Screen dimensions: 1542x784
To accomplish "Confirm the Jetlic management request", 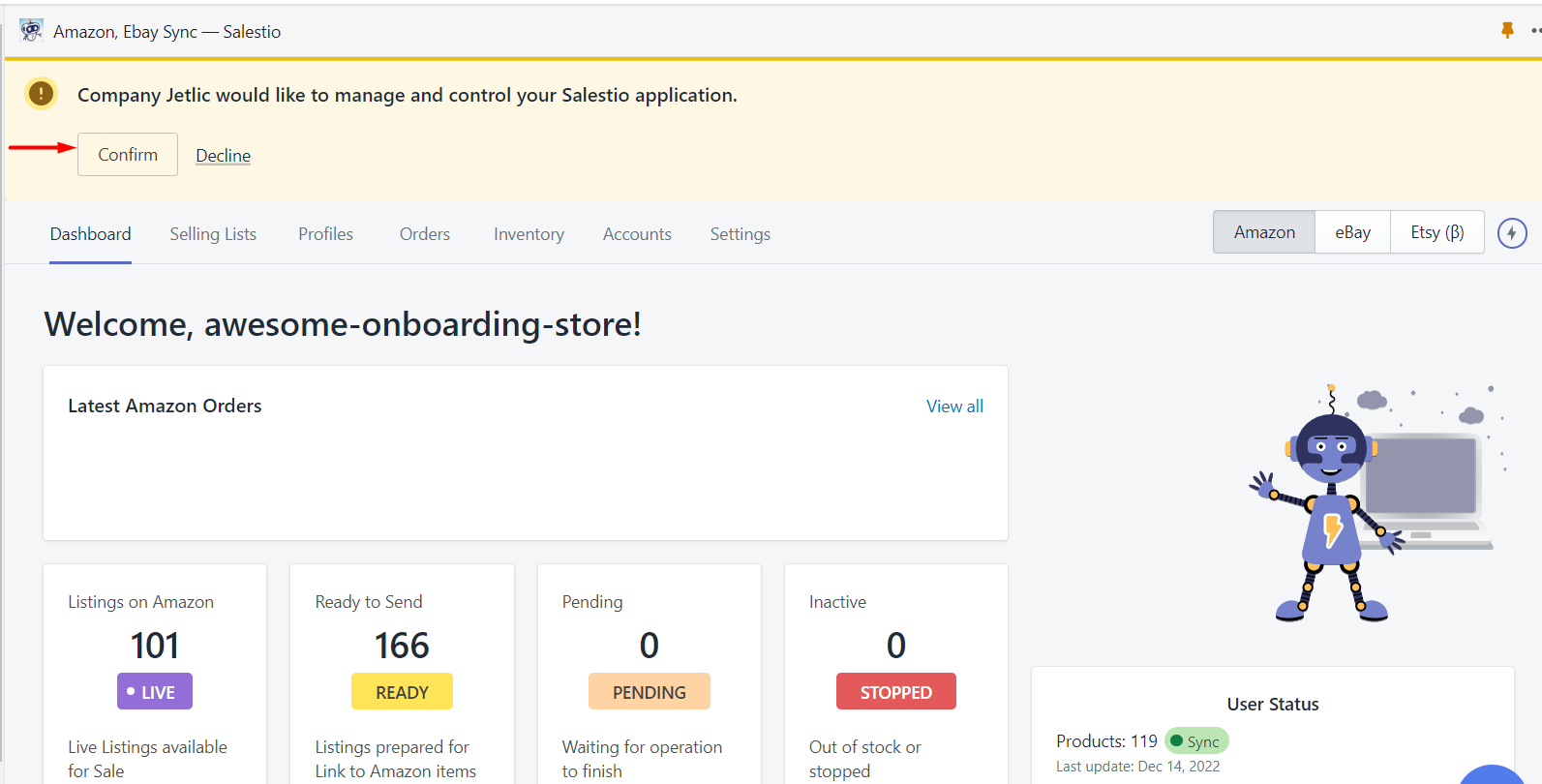I will 128,155.
